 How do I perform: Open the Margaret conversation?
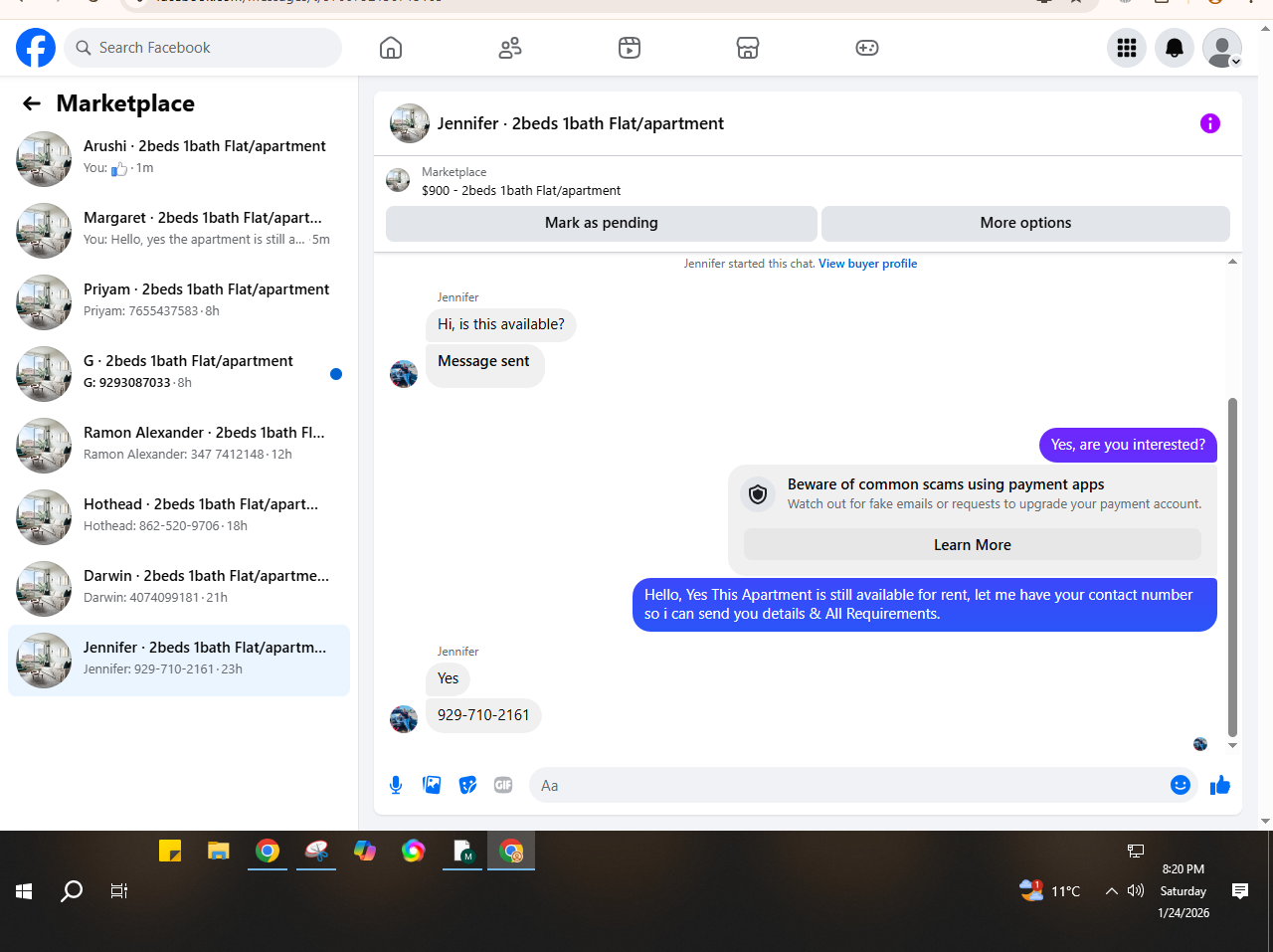pos(179,231)
